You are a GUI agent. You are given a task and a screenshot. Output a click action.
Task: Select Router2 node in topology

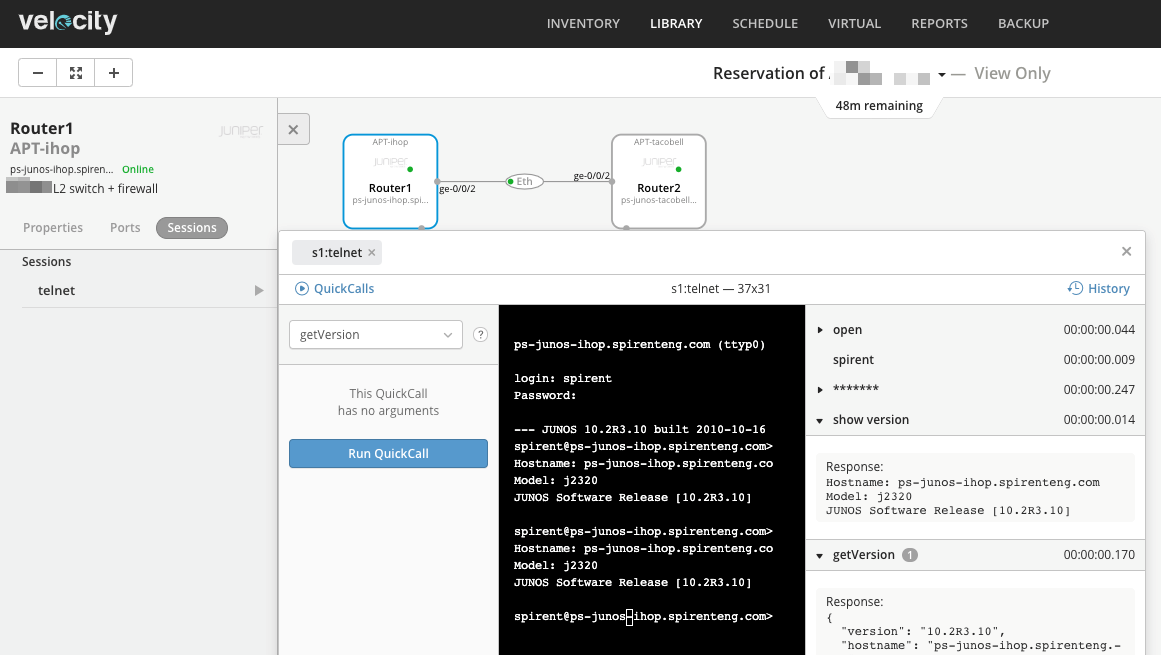[659, 181]
